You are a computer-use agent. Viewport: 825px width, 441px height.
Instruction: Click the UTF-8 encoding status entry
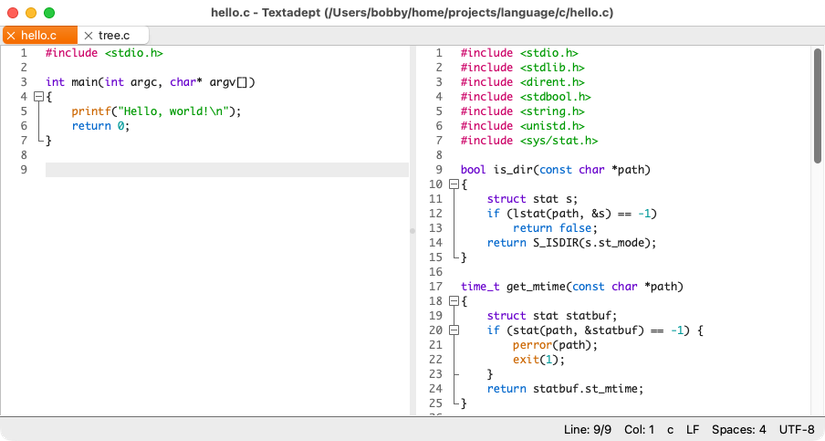click(797, 429)
